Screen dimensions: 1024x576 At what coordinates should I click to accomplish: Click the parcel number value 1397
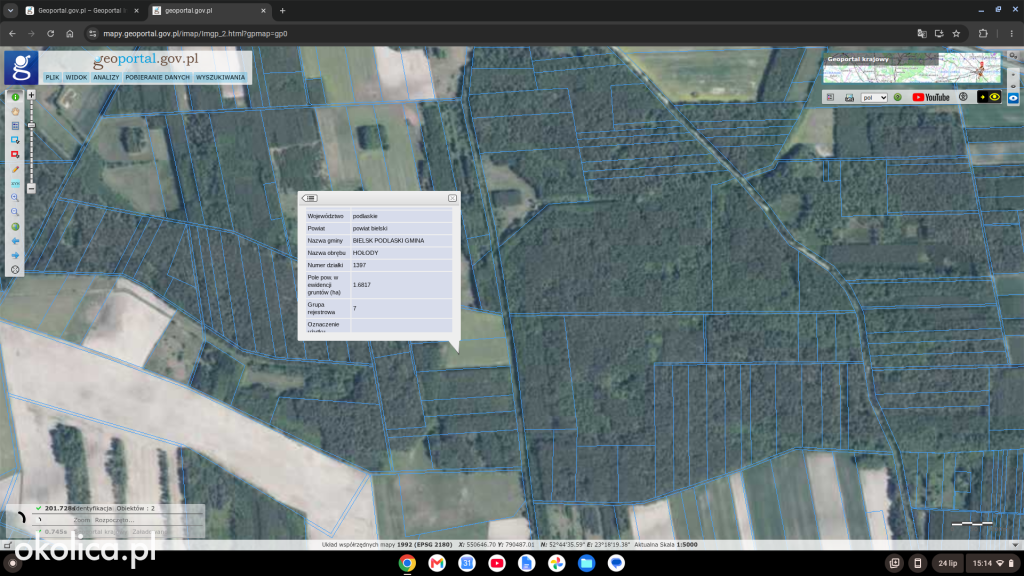[359, 265]
